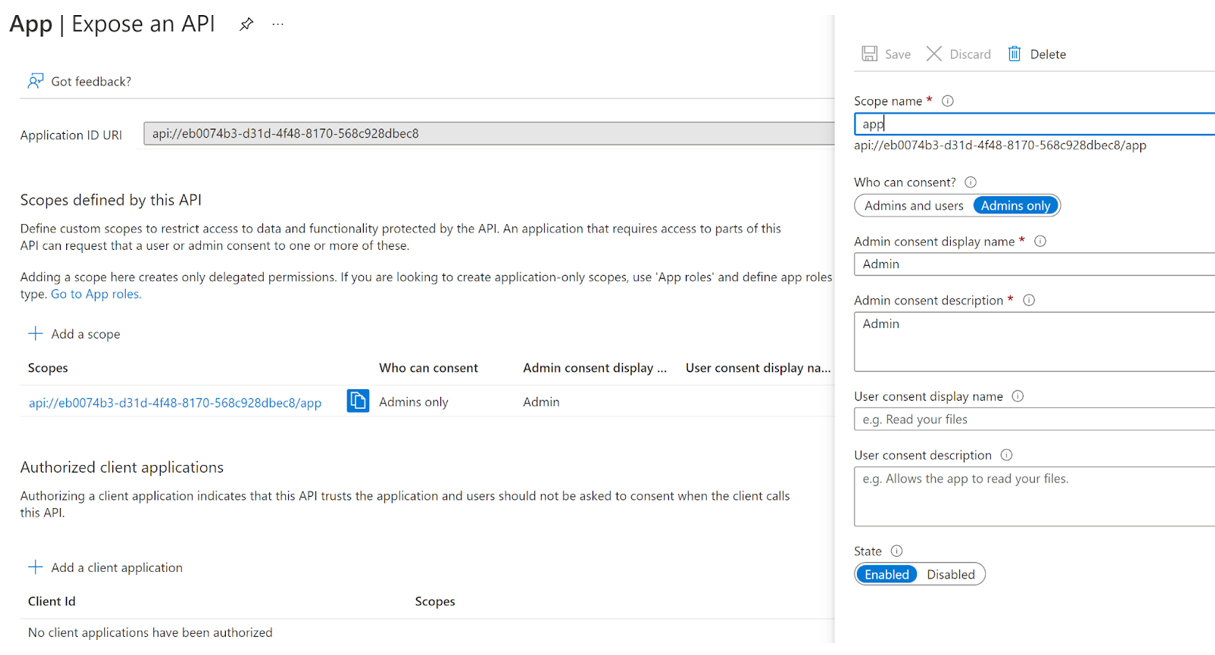
Task: Click the Got feedback? link text
Action: [91, 81]
